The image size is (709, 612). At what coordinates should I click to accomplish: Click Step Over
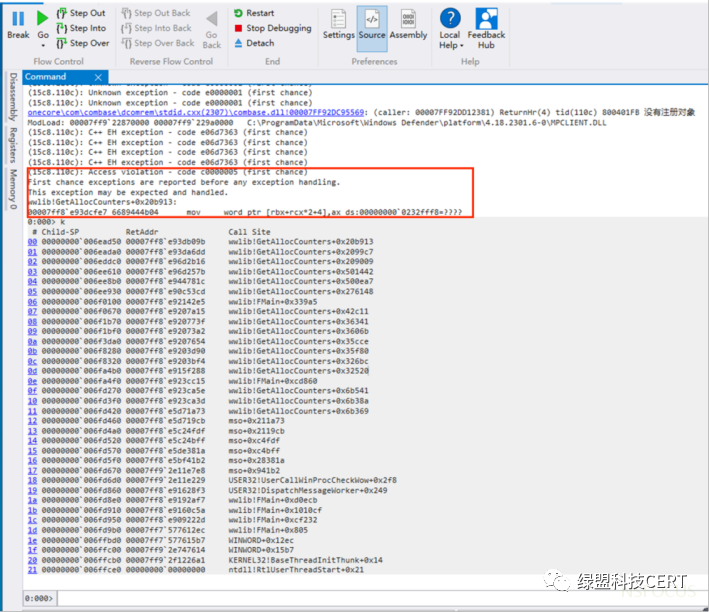pos(83,43)
